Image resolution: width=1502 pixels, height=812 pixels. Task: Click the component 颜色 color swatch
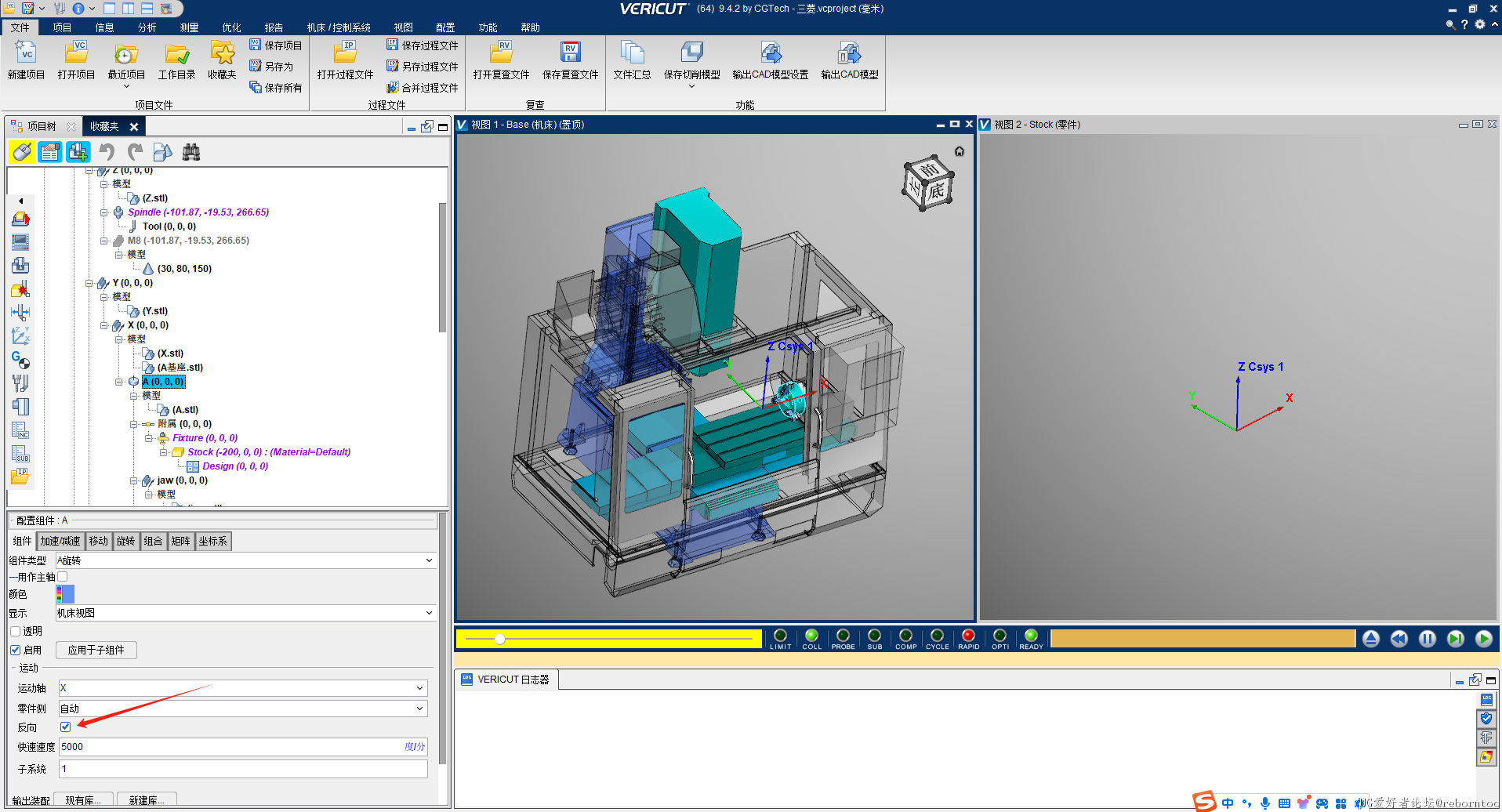(x=65, y=594)
